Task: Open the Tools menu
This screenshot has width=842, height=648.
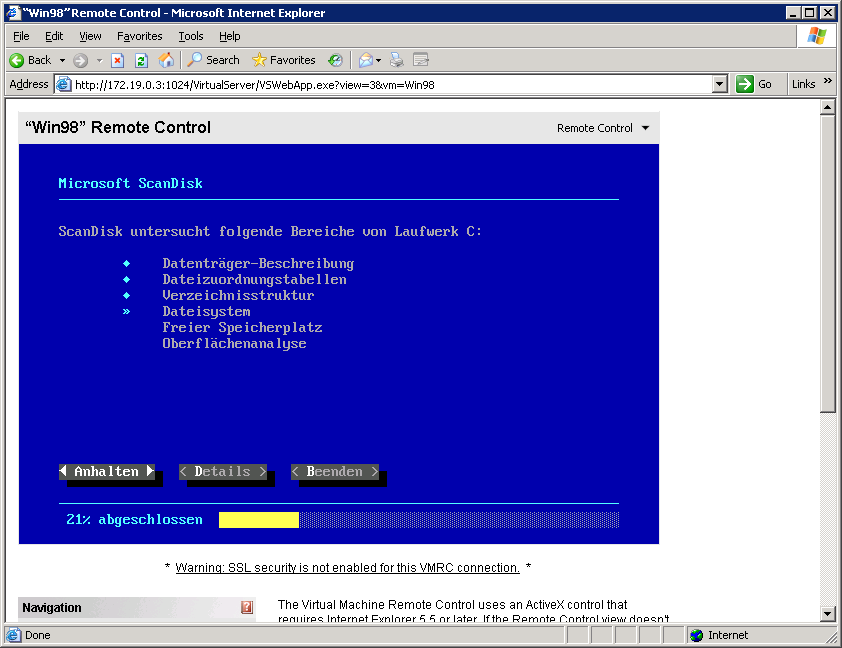Action: click(x=191, y=36)
